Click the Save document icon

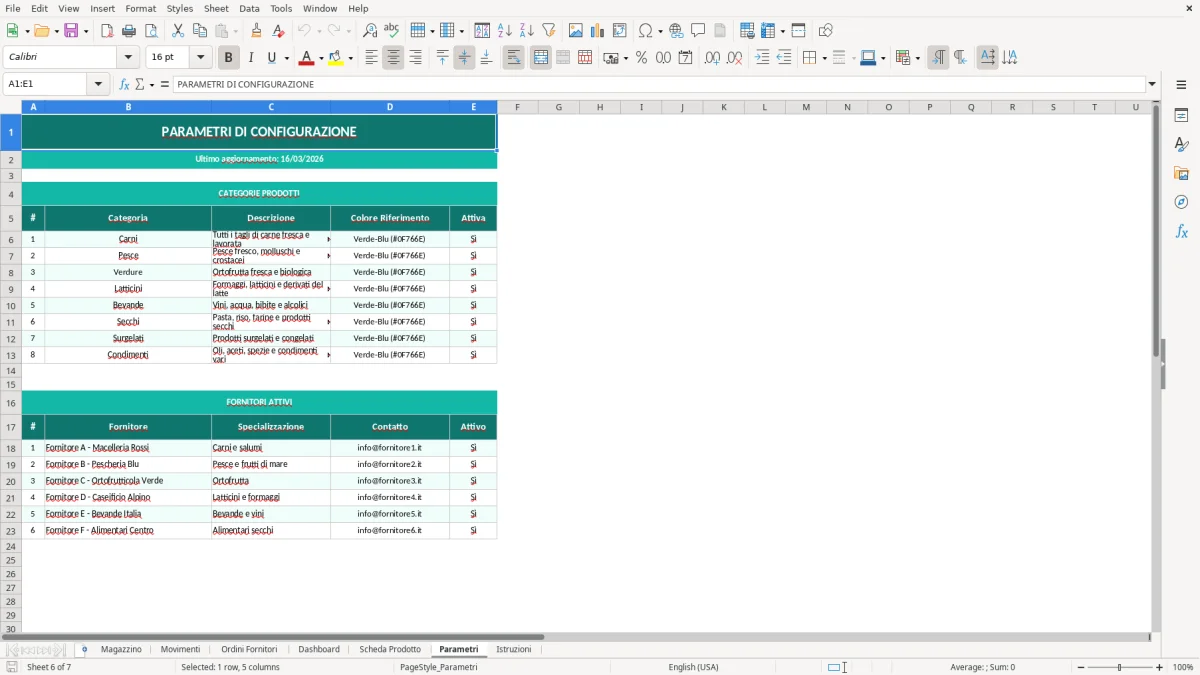pos(72,31)
